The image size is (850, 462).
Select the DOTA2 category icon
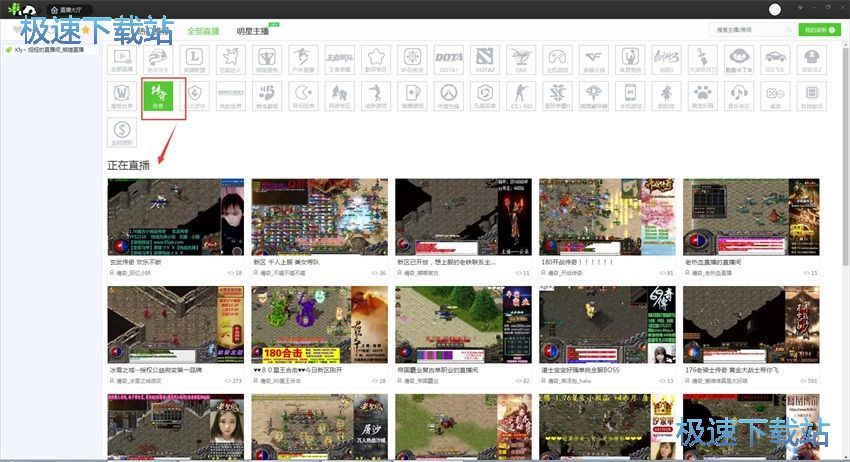click(x=485, y=60)
